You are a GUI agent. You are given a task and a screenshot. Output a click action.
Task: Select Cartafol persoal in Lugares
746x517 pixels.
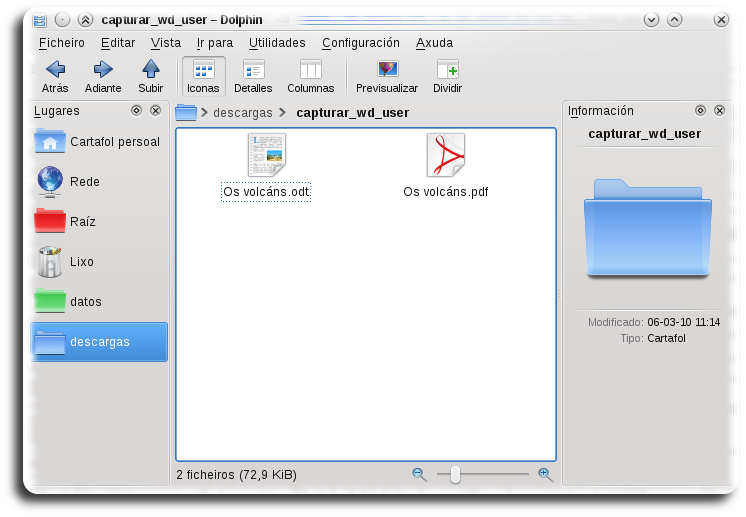[x=98, y=142]
